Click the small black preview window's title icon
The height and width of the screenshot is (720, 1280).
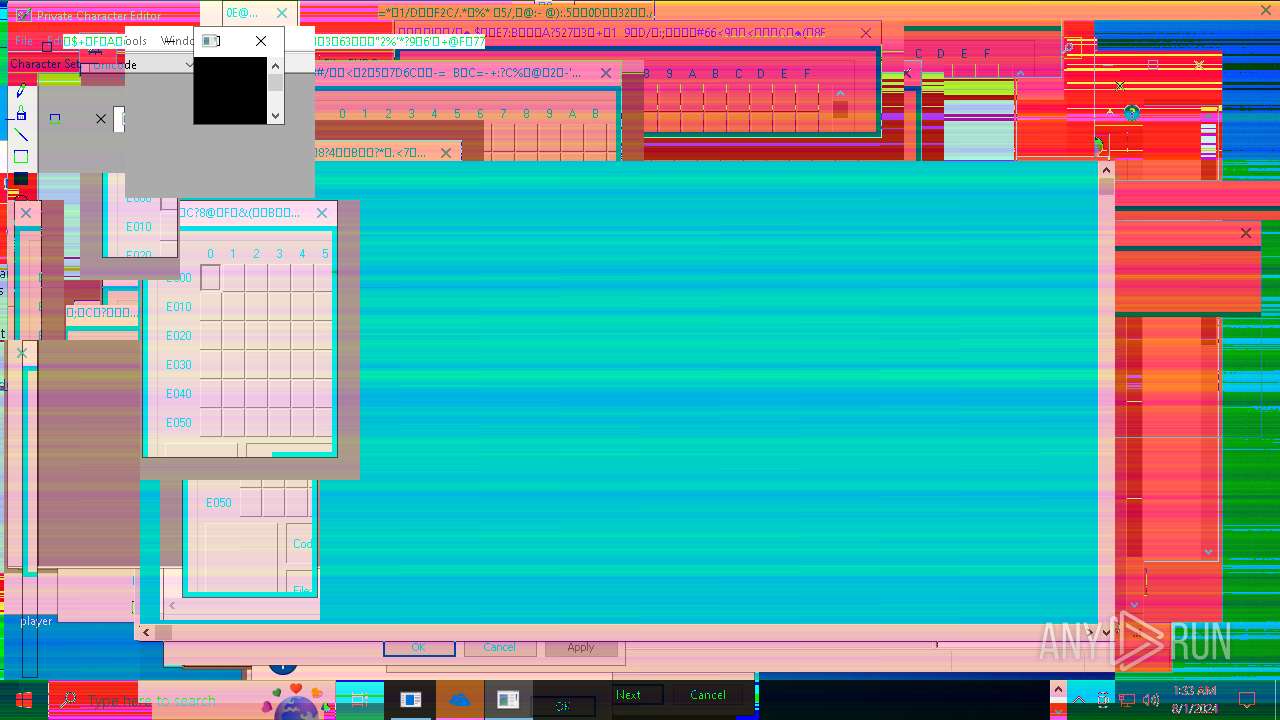pos(210,41)
